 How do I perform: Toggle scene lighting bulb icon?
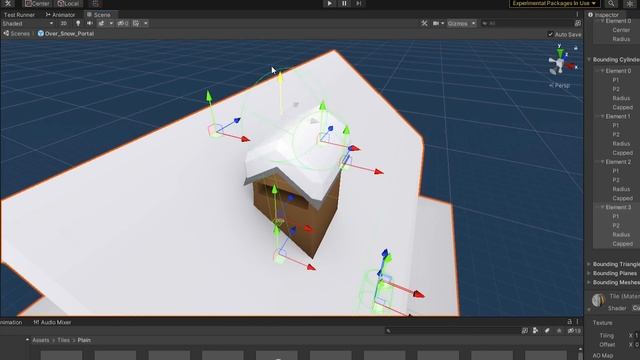[x=78, y=24]
